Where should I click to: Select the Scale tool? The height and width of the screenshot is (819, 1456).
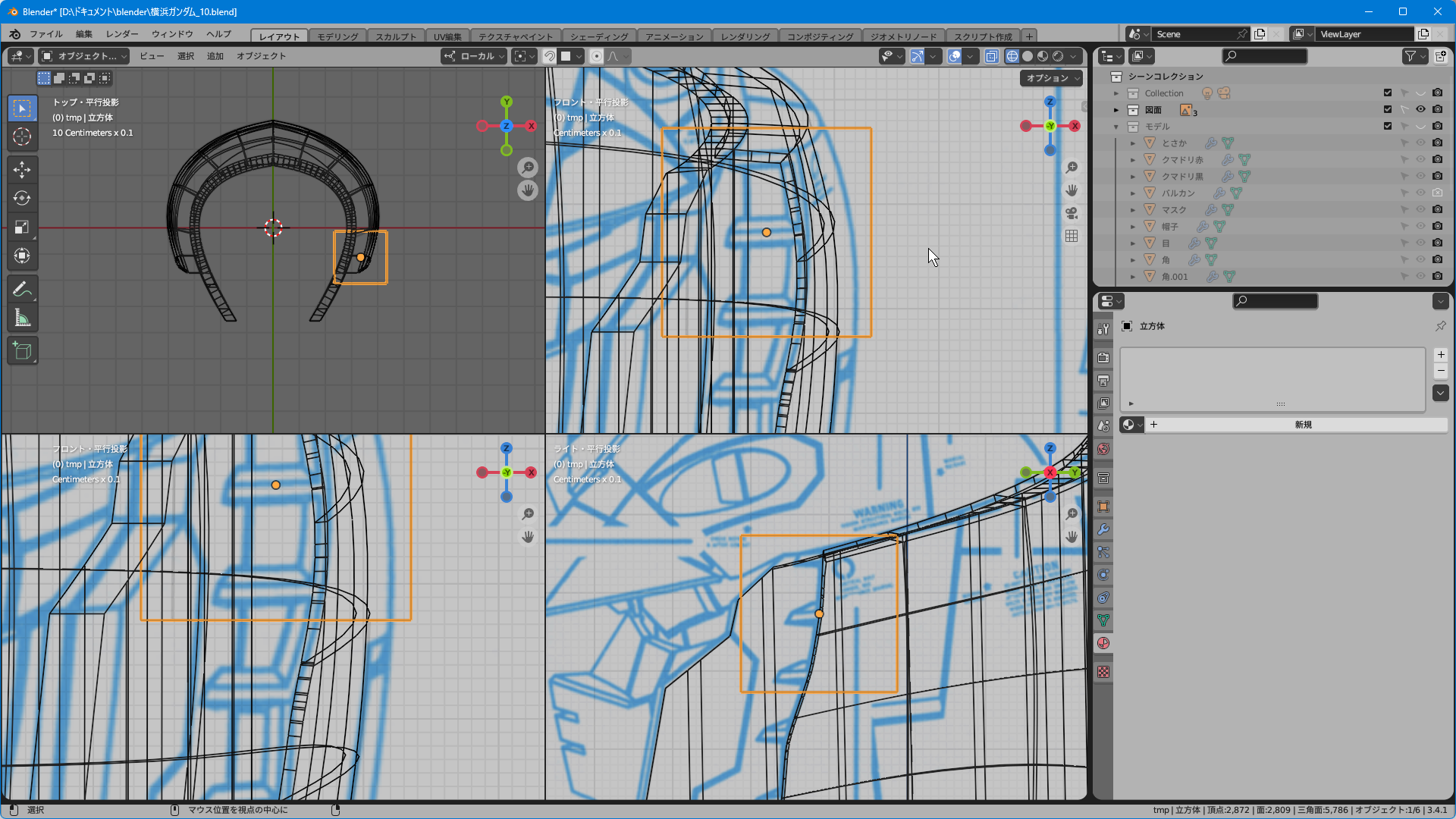(22, 227)
